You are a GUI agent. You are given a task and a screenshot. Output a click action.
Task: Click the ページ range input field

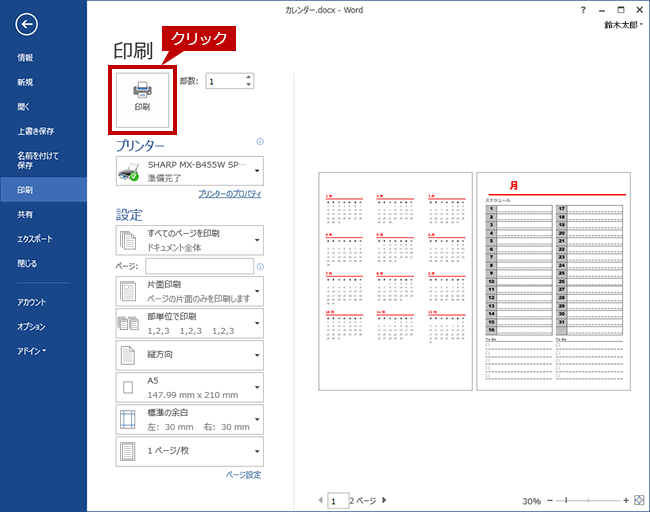tap(199, 266)
